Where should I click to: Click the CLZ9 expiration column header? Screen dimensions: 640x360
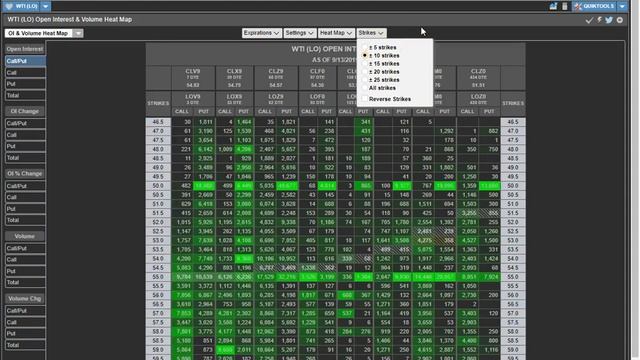[276, 78]
